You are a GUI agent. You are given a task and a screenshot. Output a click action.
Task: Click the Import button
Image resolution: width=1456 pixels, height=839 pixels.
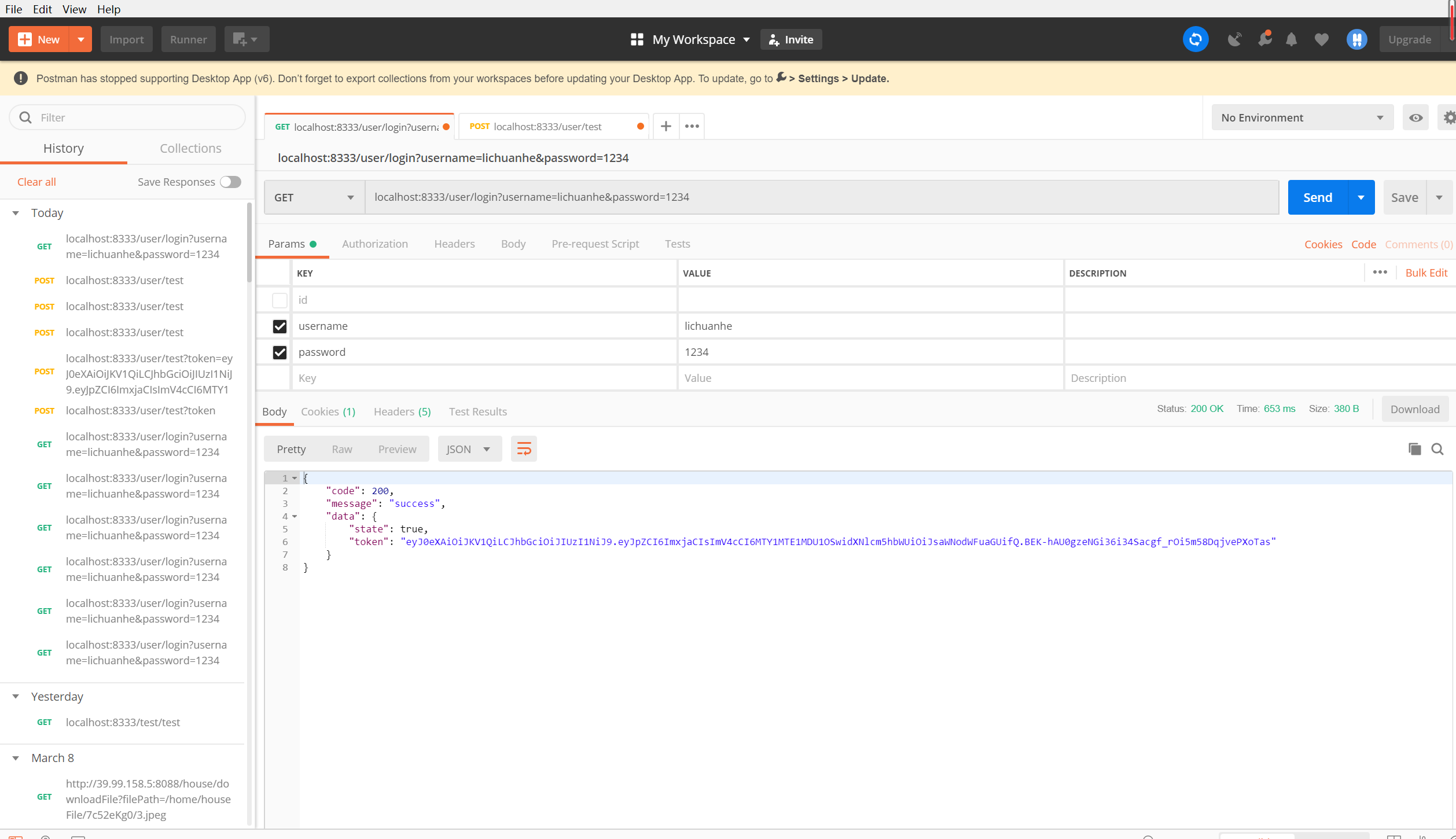pos(127,39)
